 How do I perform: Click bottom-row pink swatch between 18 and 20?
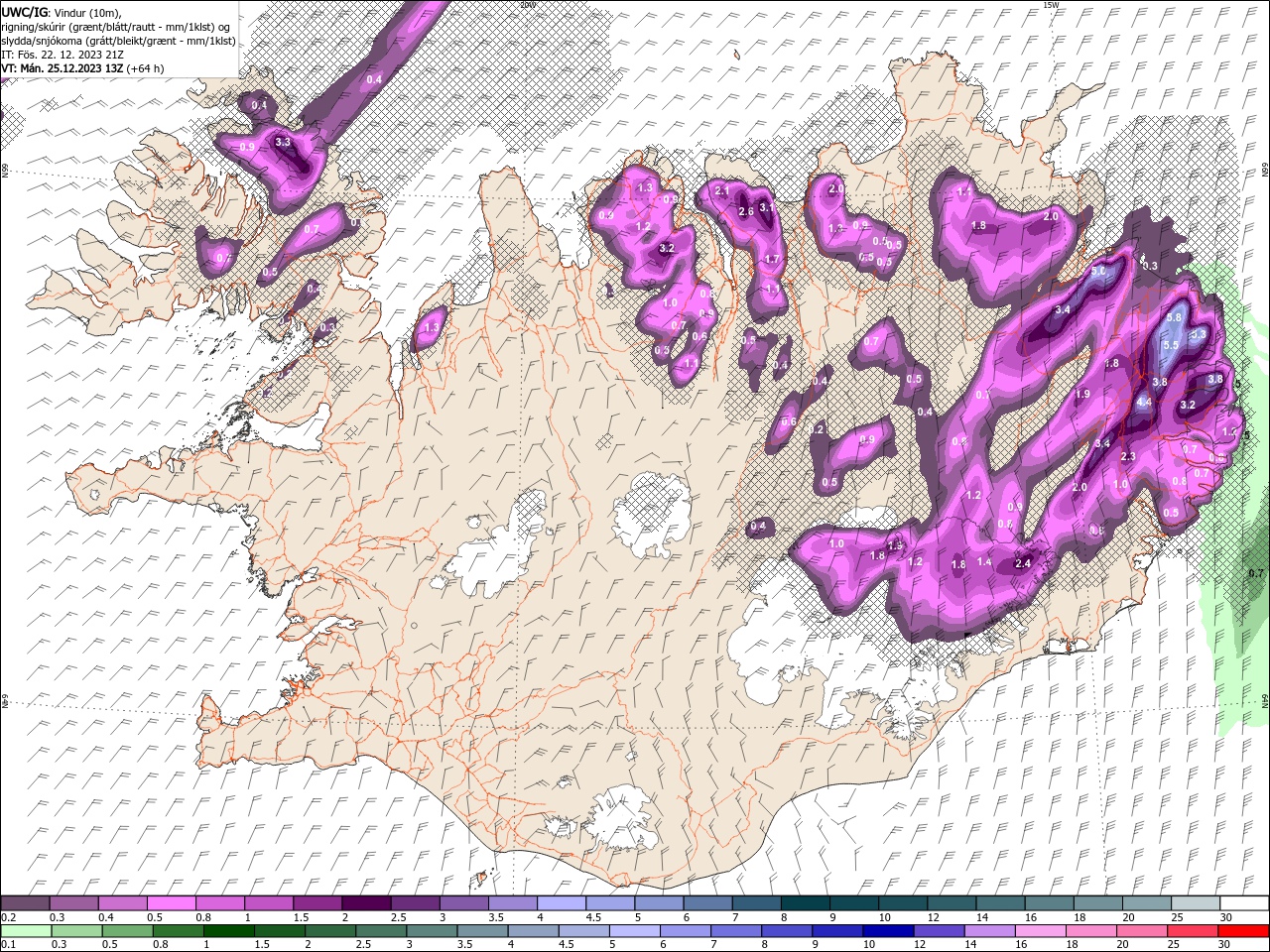click(x=1091, y=931)
